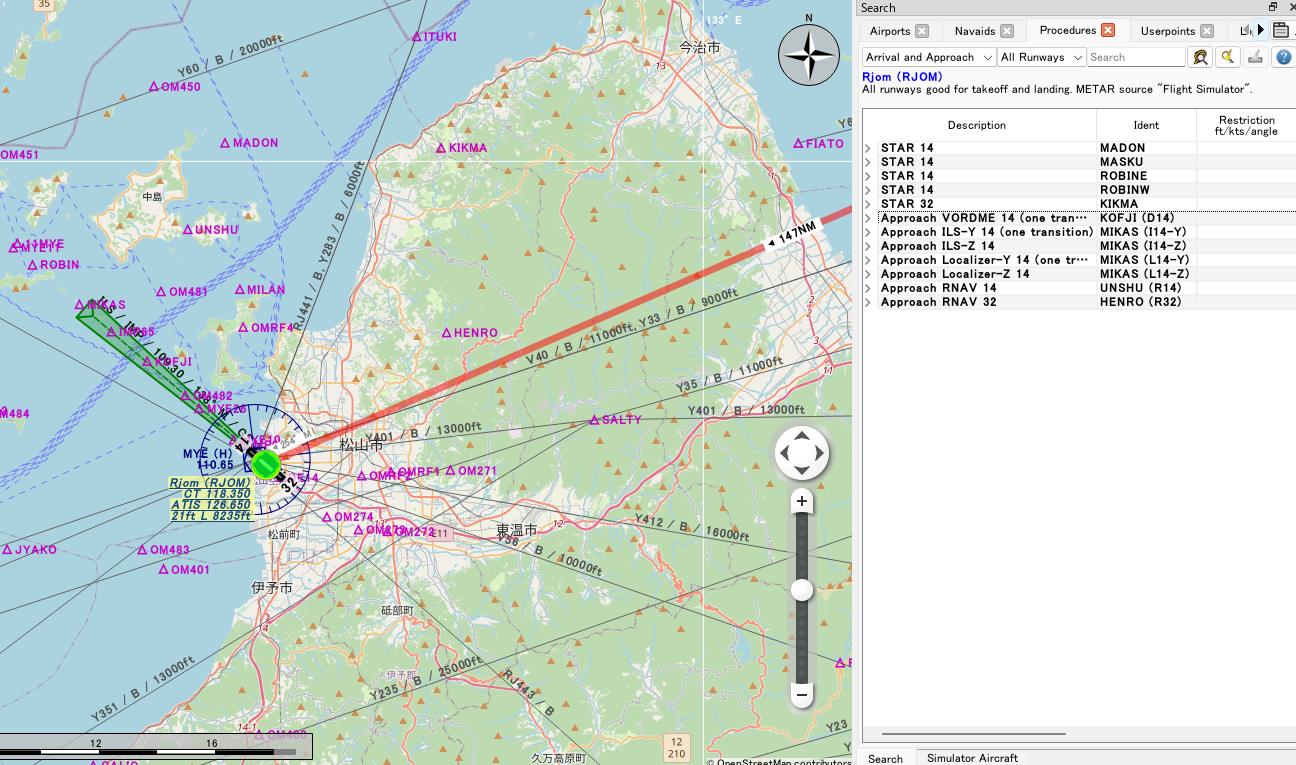Click the green RJOM airport symbol

click(265, 464)
